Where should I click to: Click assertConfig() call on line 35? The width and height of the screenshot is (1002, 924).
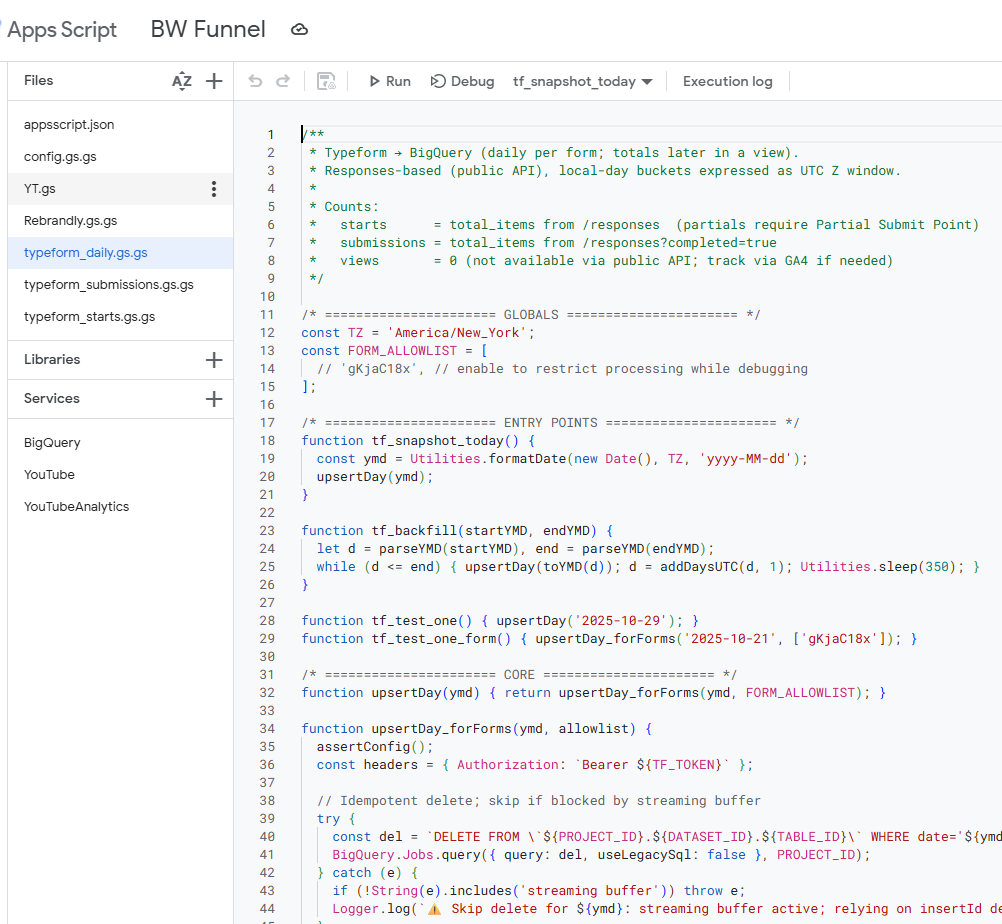(374, 747)
